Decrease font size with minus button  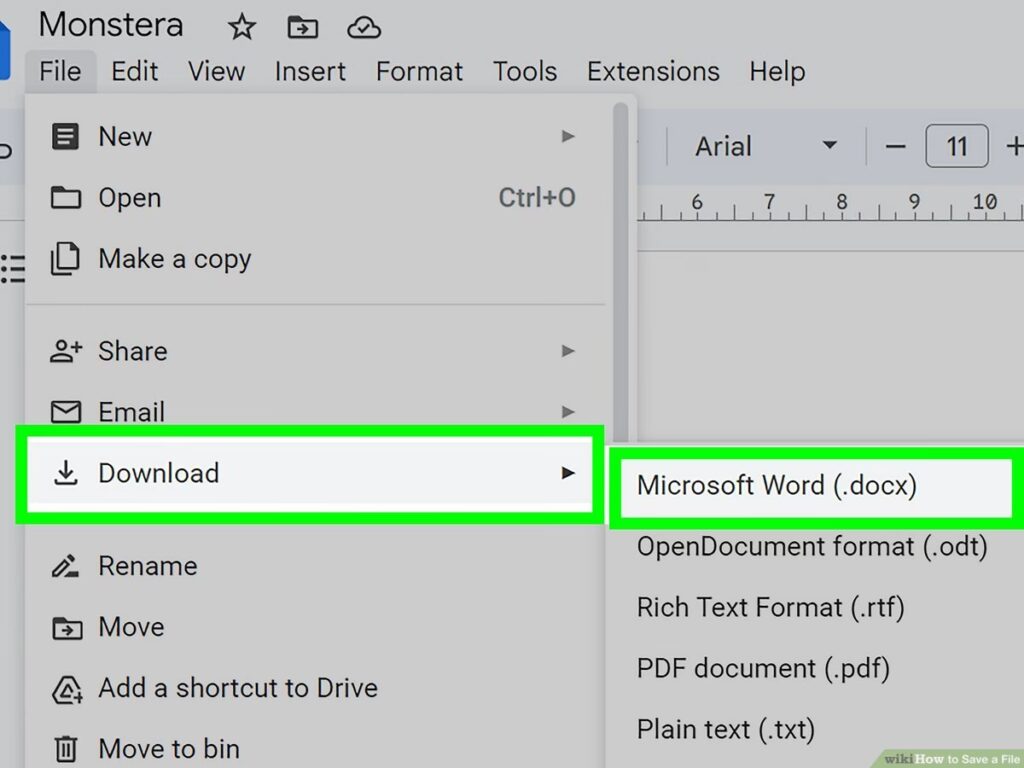click(x=895, y=146)
